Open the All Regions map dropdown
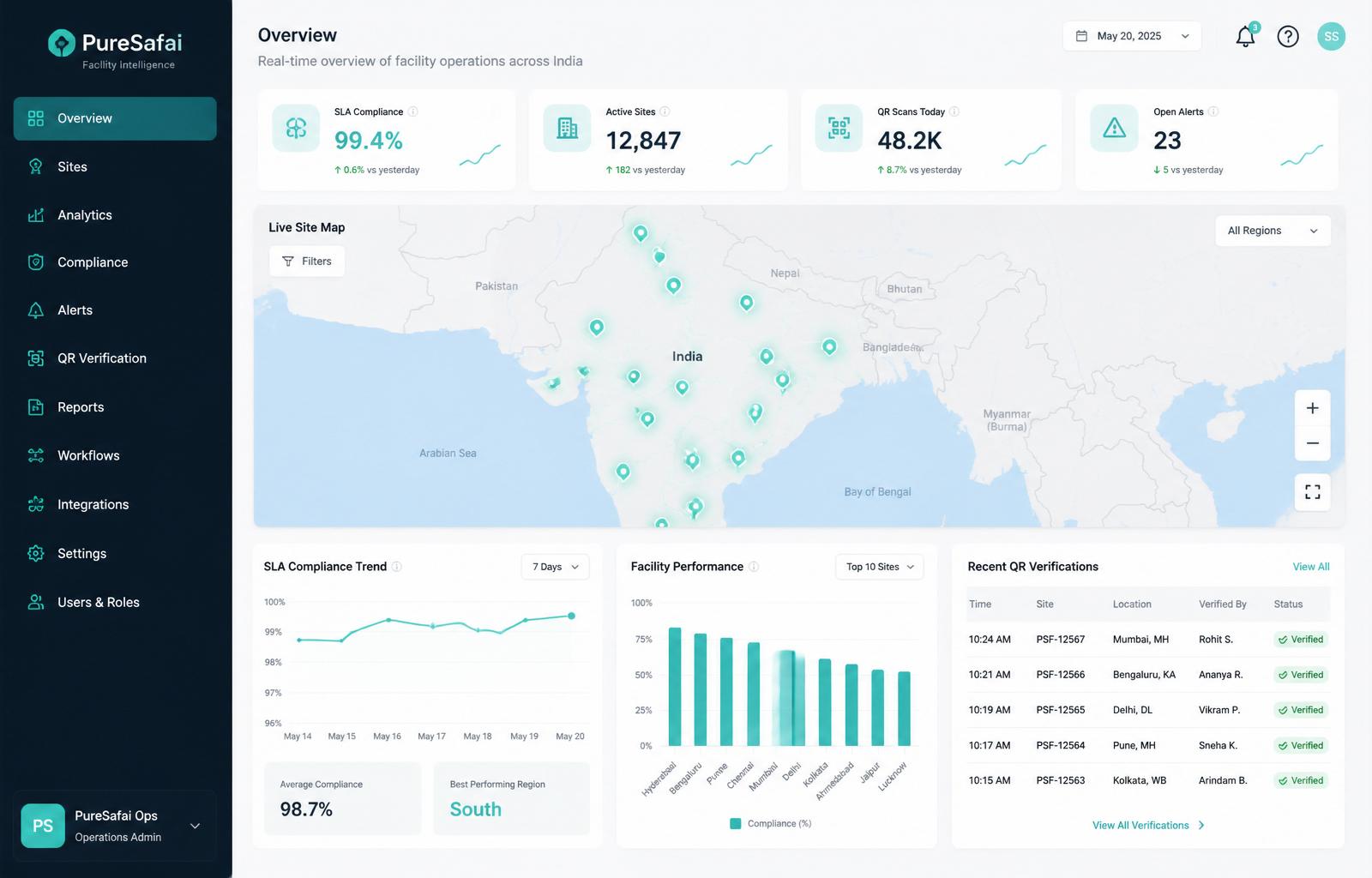The height and width of the screenshot is (878, 1372). (x=1273, y=231)
